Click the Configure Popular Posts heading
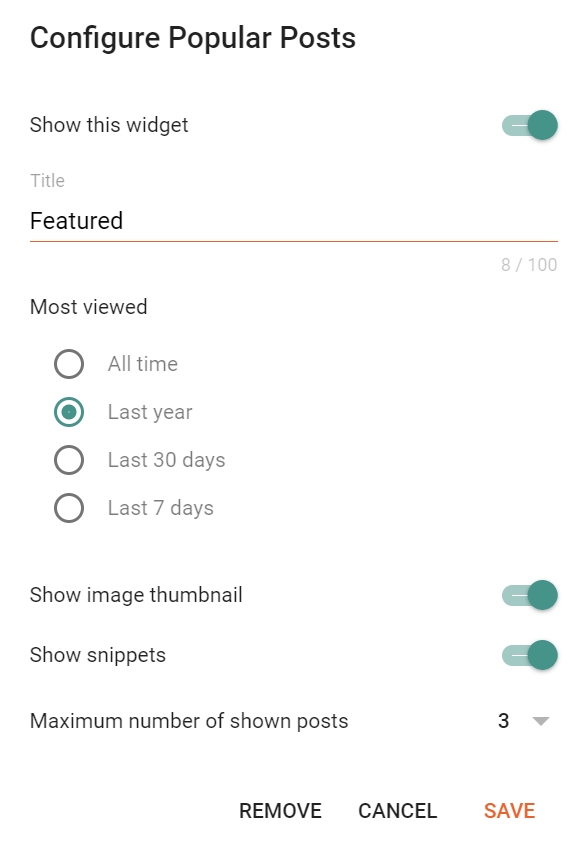Viewport: 585px width, 846px height. click(193, 38)
